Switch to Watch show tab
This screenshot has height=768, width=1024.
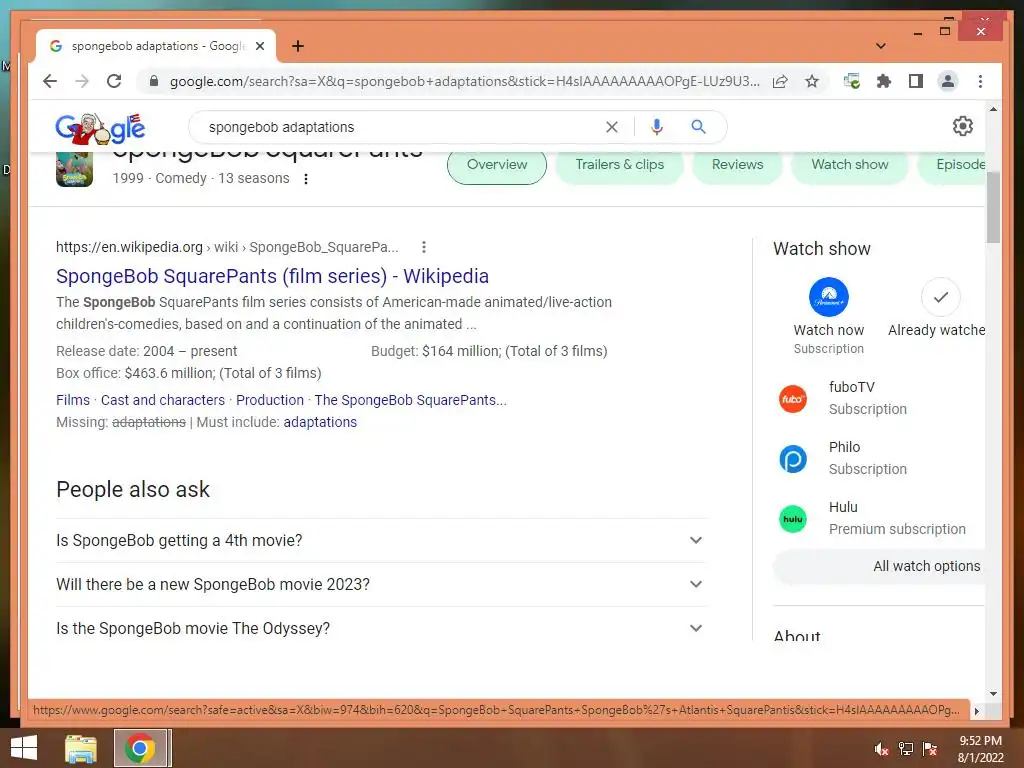click(x=850, y=165)
